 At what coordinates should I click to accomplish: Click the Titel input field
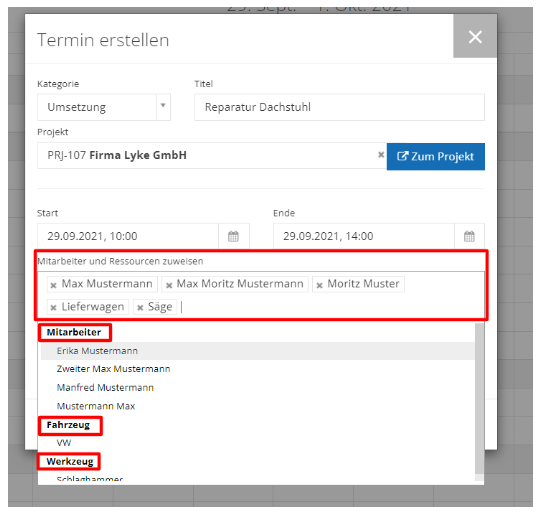click(x=339, y=107)
